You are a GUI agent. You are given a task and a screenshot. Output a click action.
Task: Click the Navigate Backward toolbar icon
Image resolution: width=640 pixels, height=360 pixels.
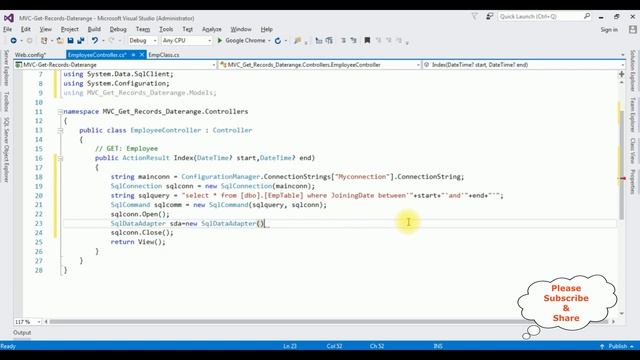13,40
